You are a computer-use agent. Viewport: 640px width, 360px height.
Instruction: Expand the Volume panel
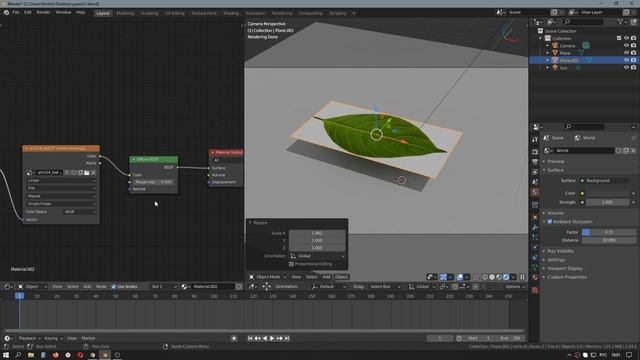556,213
